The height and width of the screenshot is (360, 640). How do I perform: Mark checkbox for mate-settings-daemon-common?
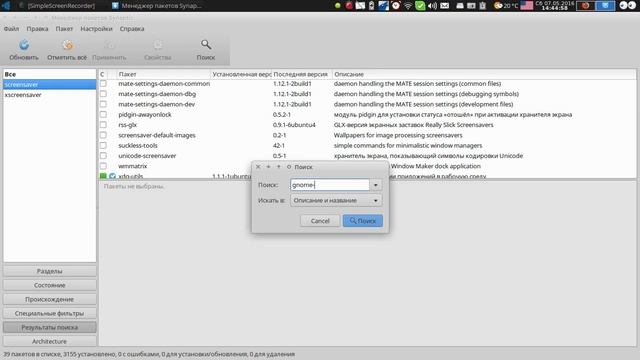point(103,84)
